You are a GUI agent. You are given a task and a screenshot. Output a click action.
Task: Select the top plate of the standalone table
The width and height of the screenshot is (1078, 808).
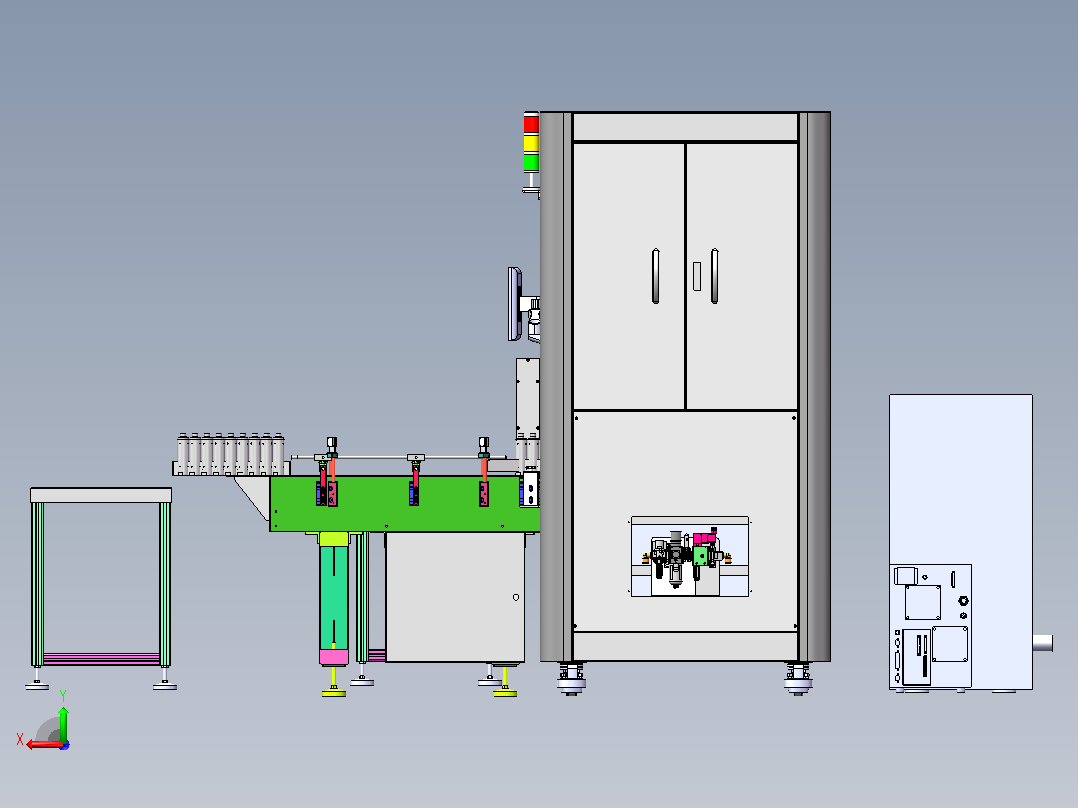point(101,495)
